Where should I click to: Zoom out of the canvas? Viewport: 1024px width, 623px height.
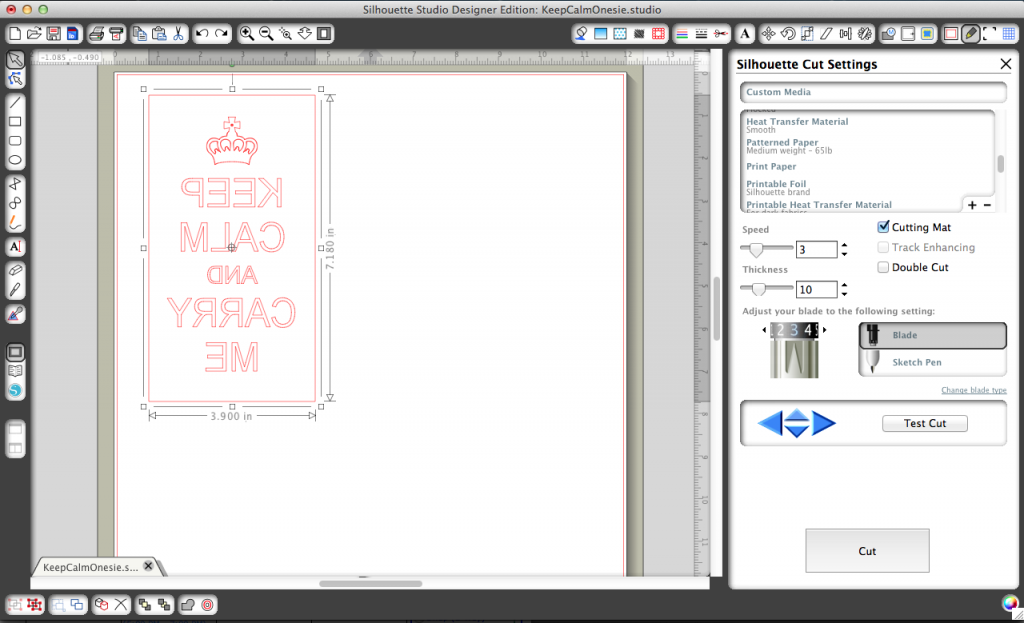[266, 33]
